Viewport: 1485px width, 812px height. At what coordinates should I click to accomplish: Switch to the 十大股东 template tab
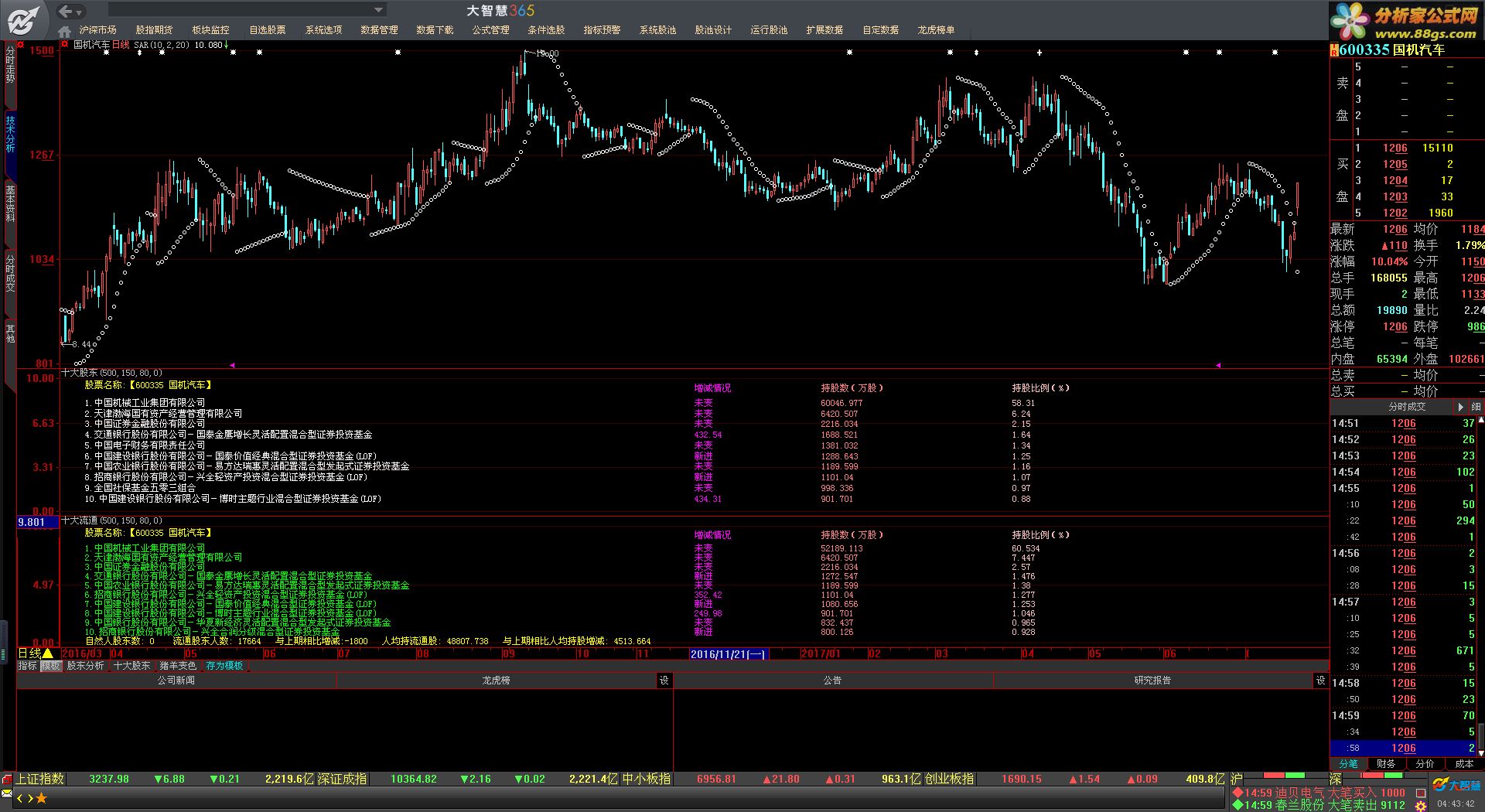click(x=131, y=666)
